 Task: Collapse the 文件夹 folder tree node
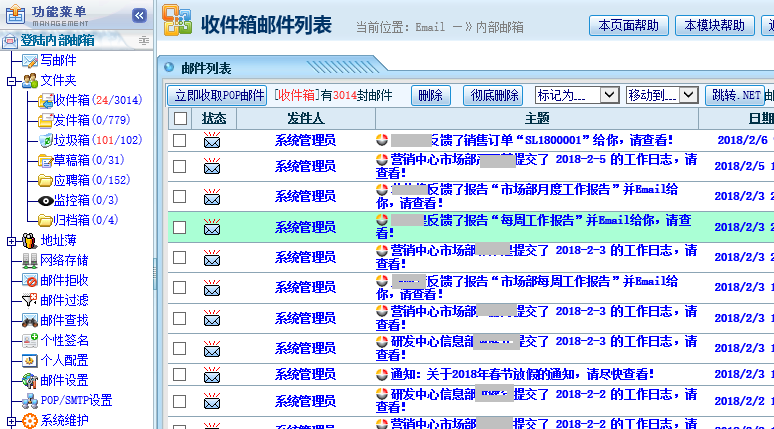coord(11,80)
